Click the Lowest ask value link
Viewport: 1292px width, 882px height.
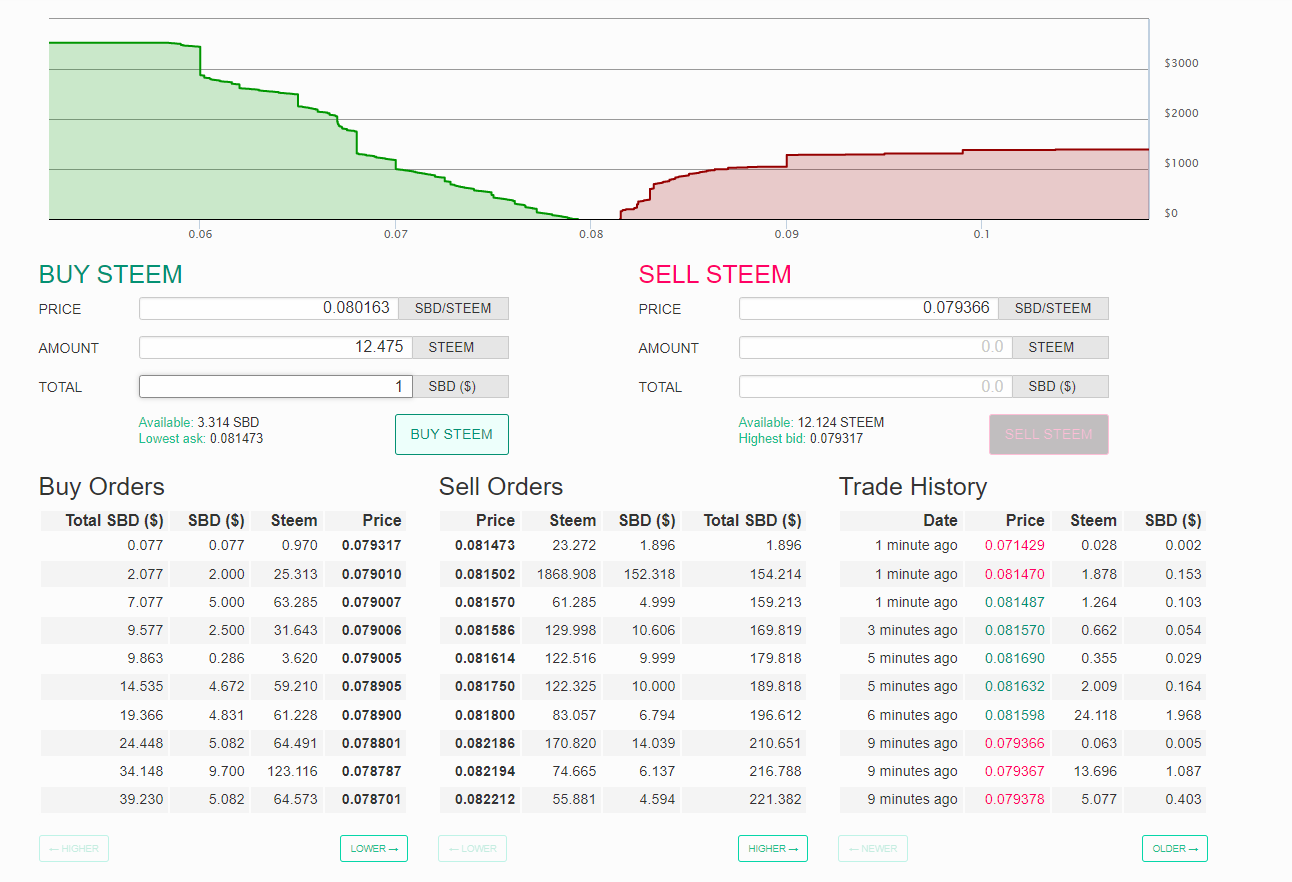[236, 438]
